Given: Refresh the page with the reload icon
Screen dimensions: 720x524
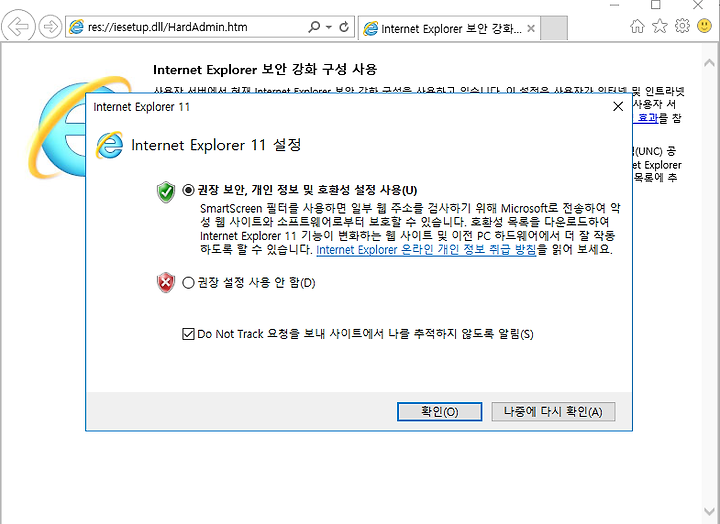Looking at the screenshot, I should click(344, 27).
